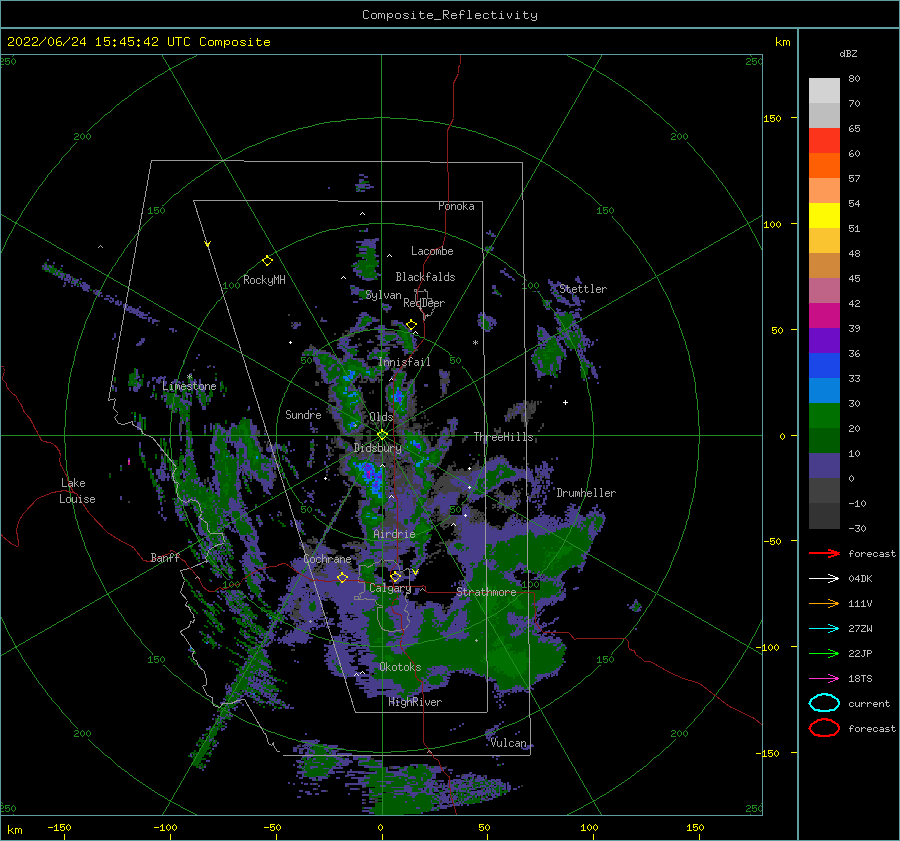The width and height of the screenshot is (900, 841).
Task: Click the magenta 18TS arrow legend icon
Action: [825, 679]
